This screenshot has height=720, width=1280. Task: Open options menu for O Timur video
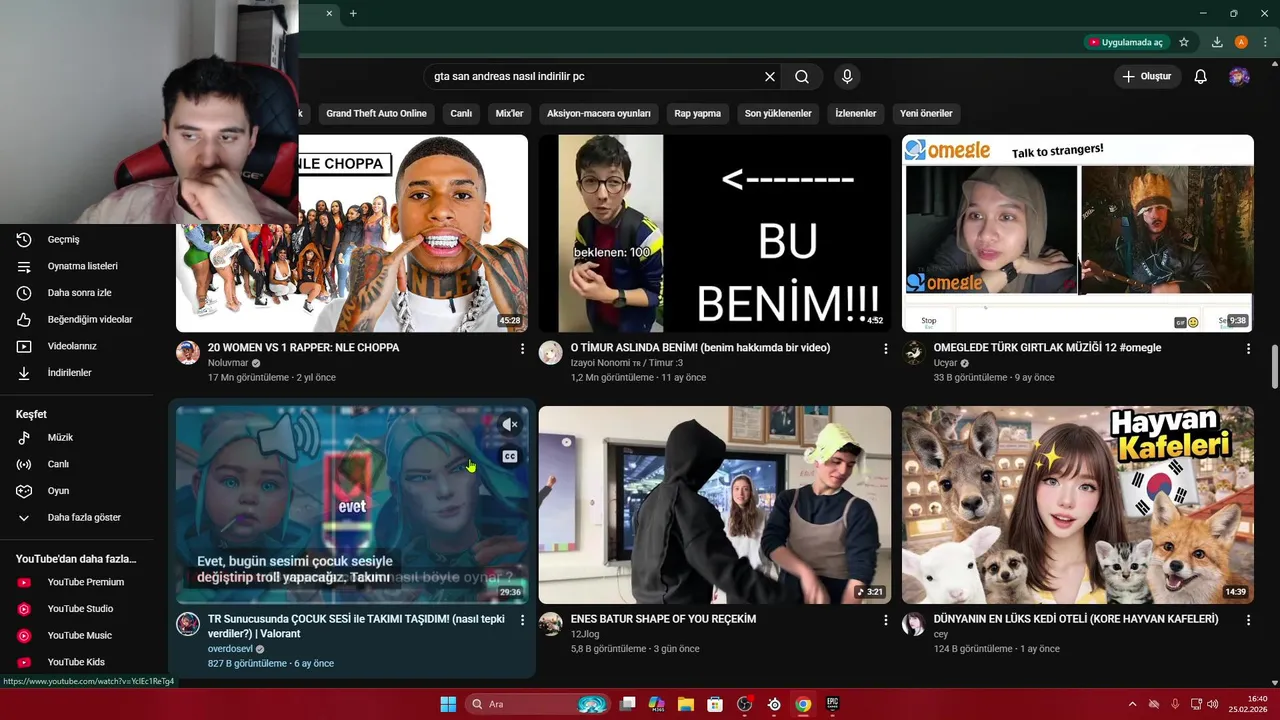coord(885,349)
